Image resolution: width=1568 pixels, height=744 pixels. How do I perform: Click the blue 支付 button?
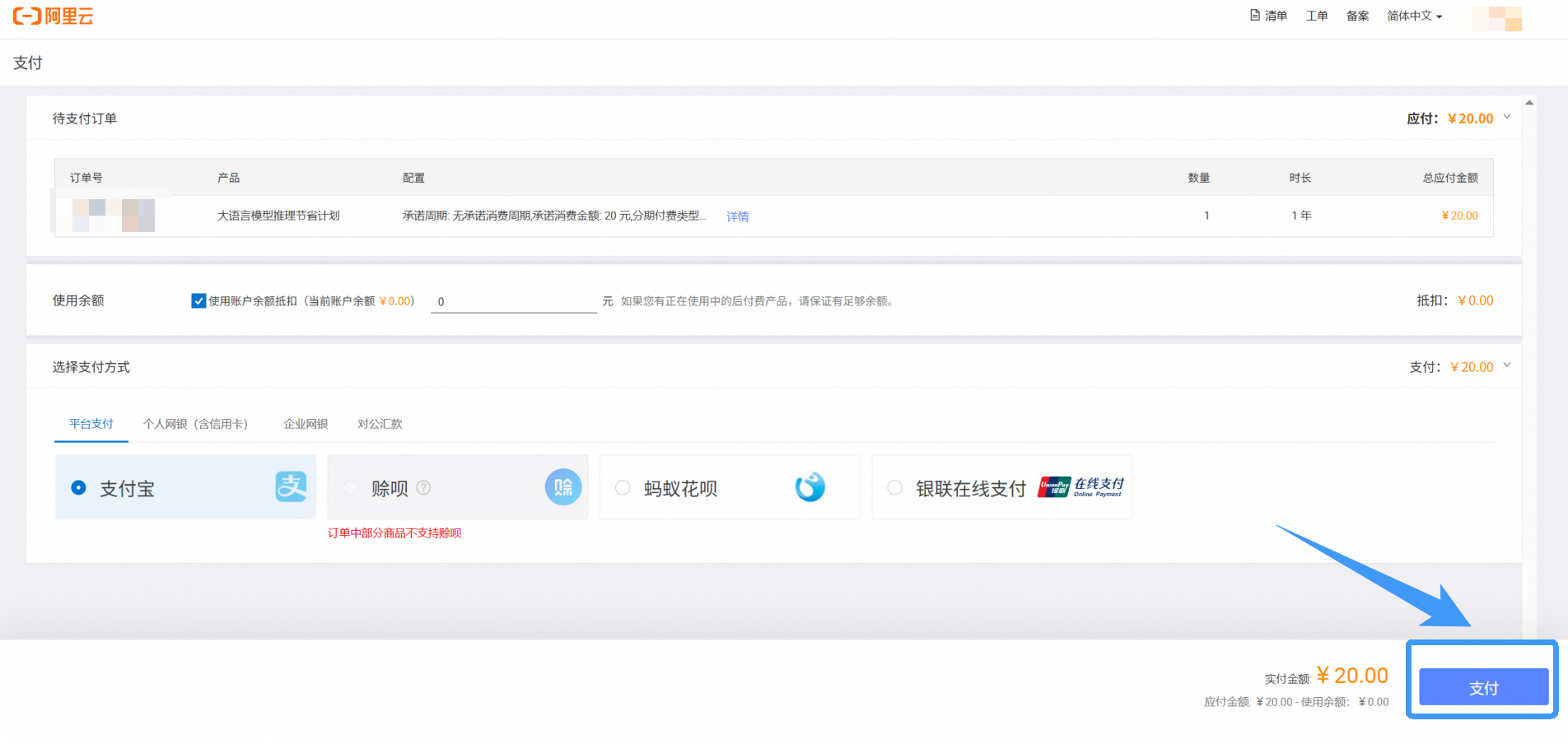click(1483, 686)
